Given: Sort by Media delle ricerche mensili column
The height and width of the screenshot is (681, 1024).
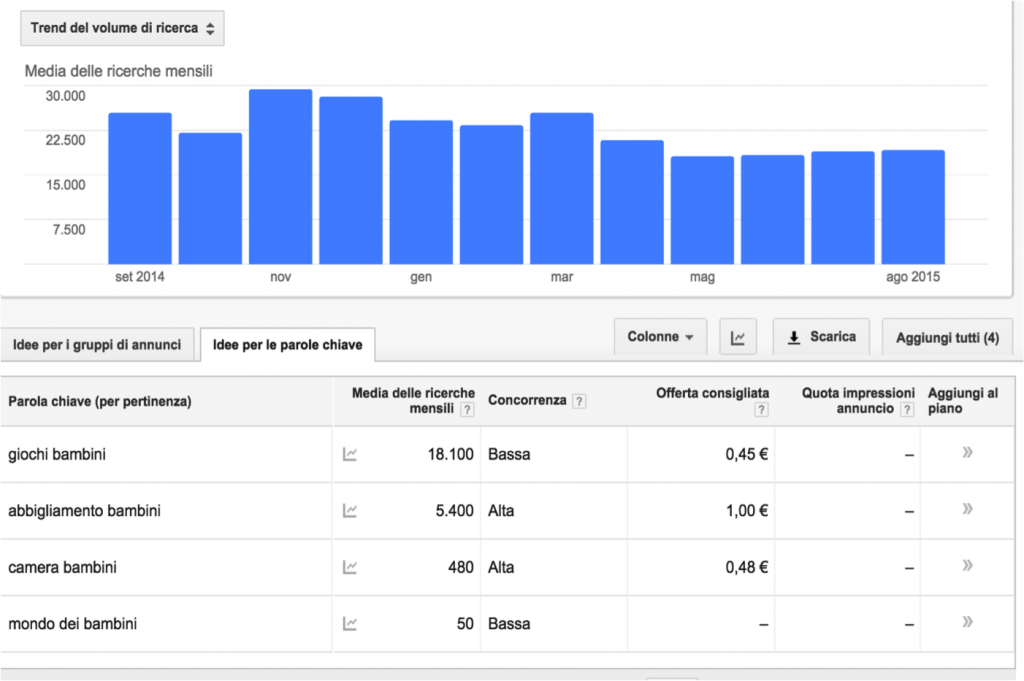Looking at the screenshot, I should [413, 401].
